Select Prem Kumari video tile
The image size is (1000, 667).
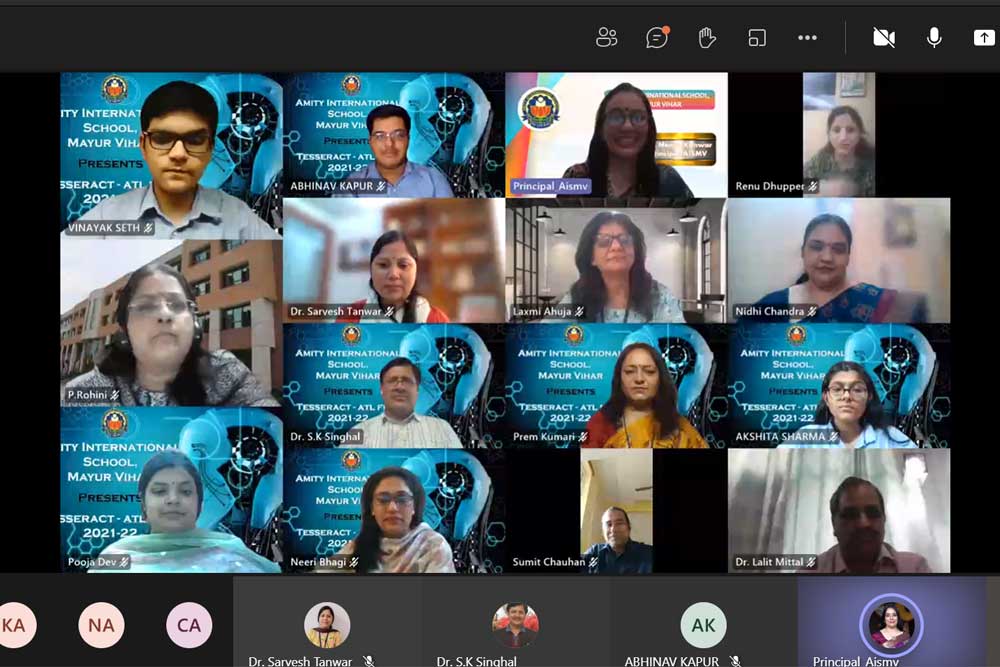tap(616, 386)
